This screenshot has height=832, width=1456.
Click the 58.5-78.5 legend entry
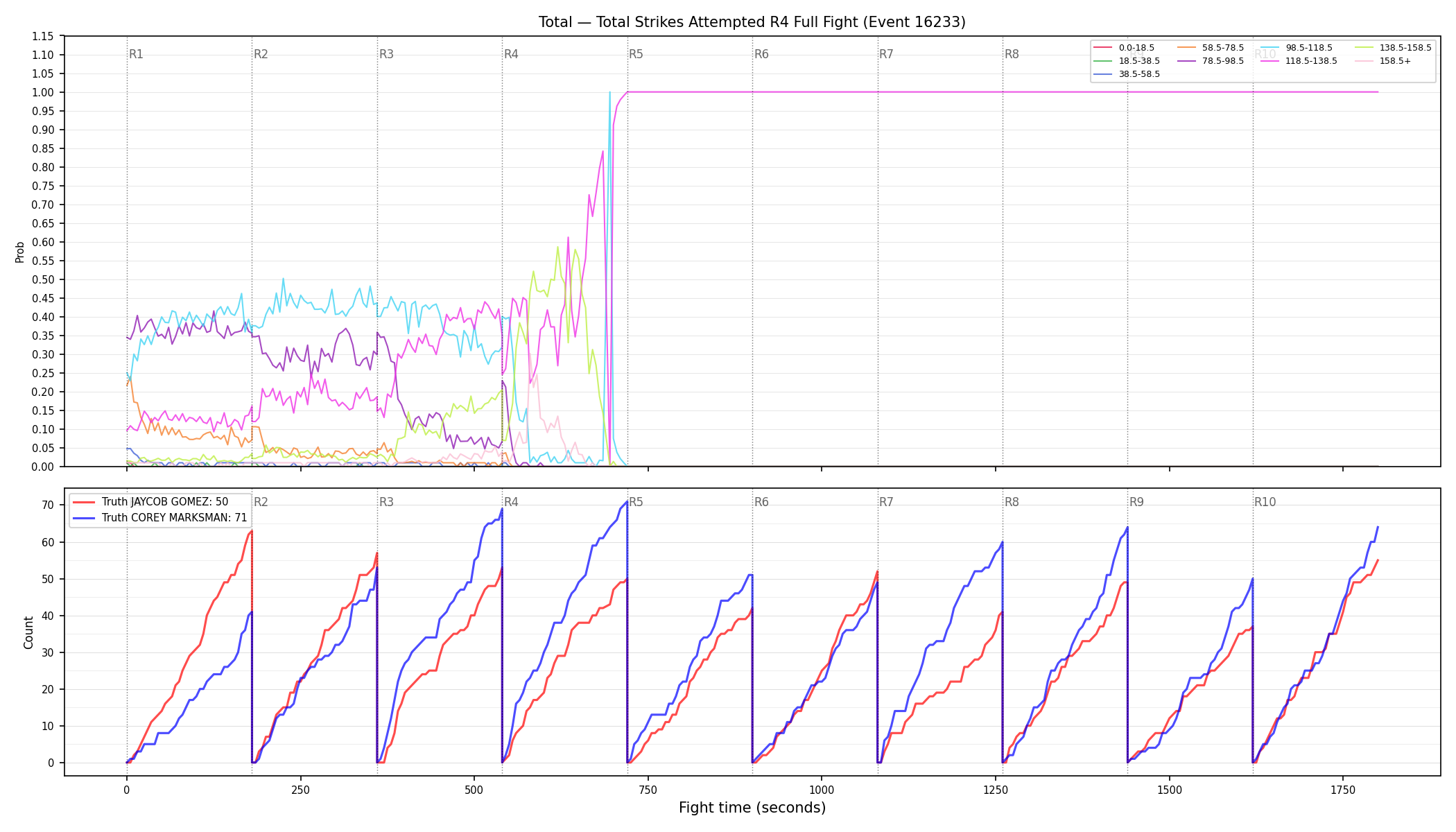click(1210, 48)
